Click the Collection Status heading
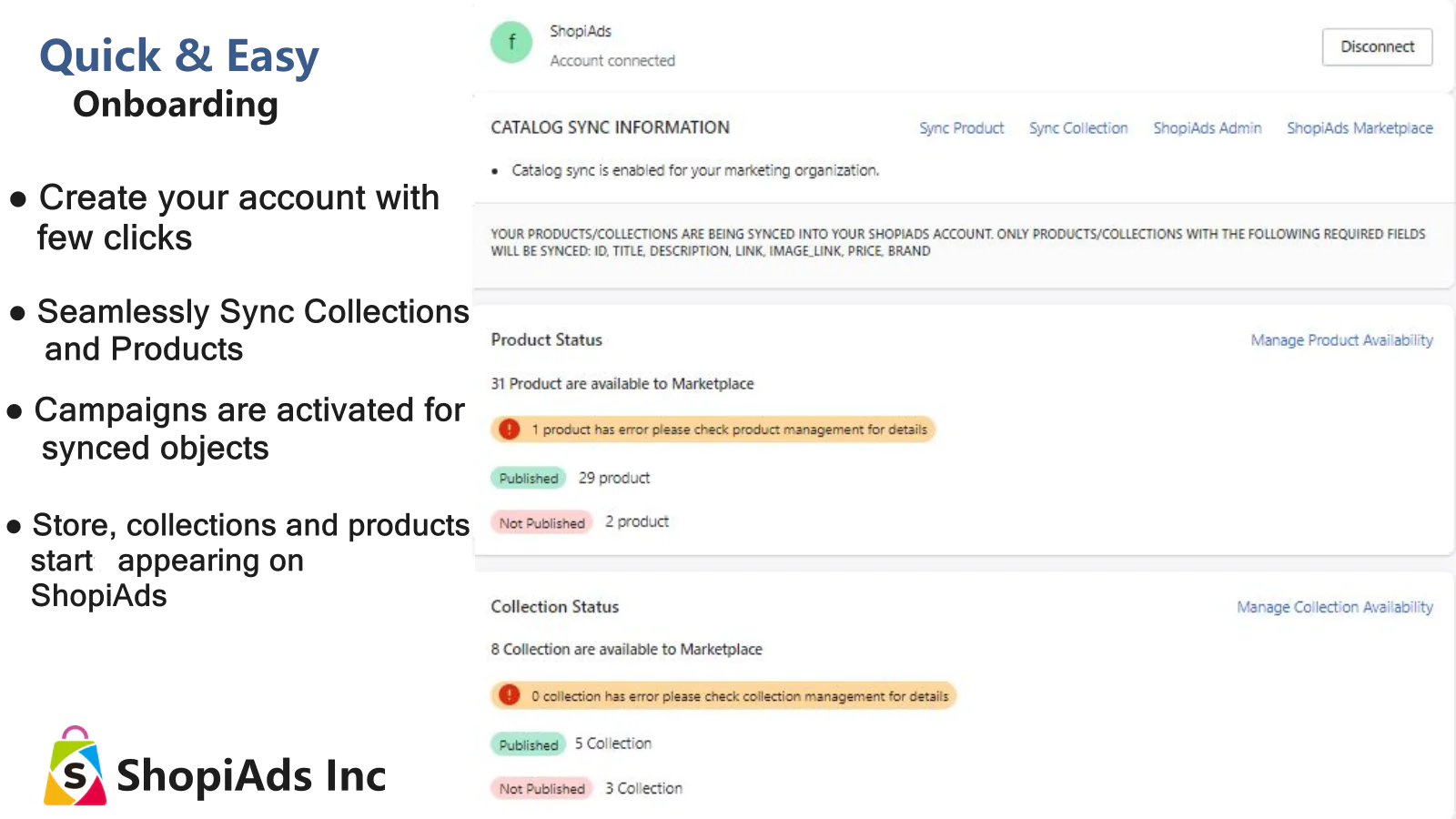This screenshot has height=819, width=1456. coord(554,606)
